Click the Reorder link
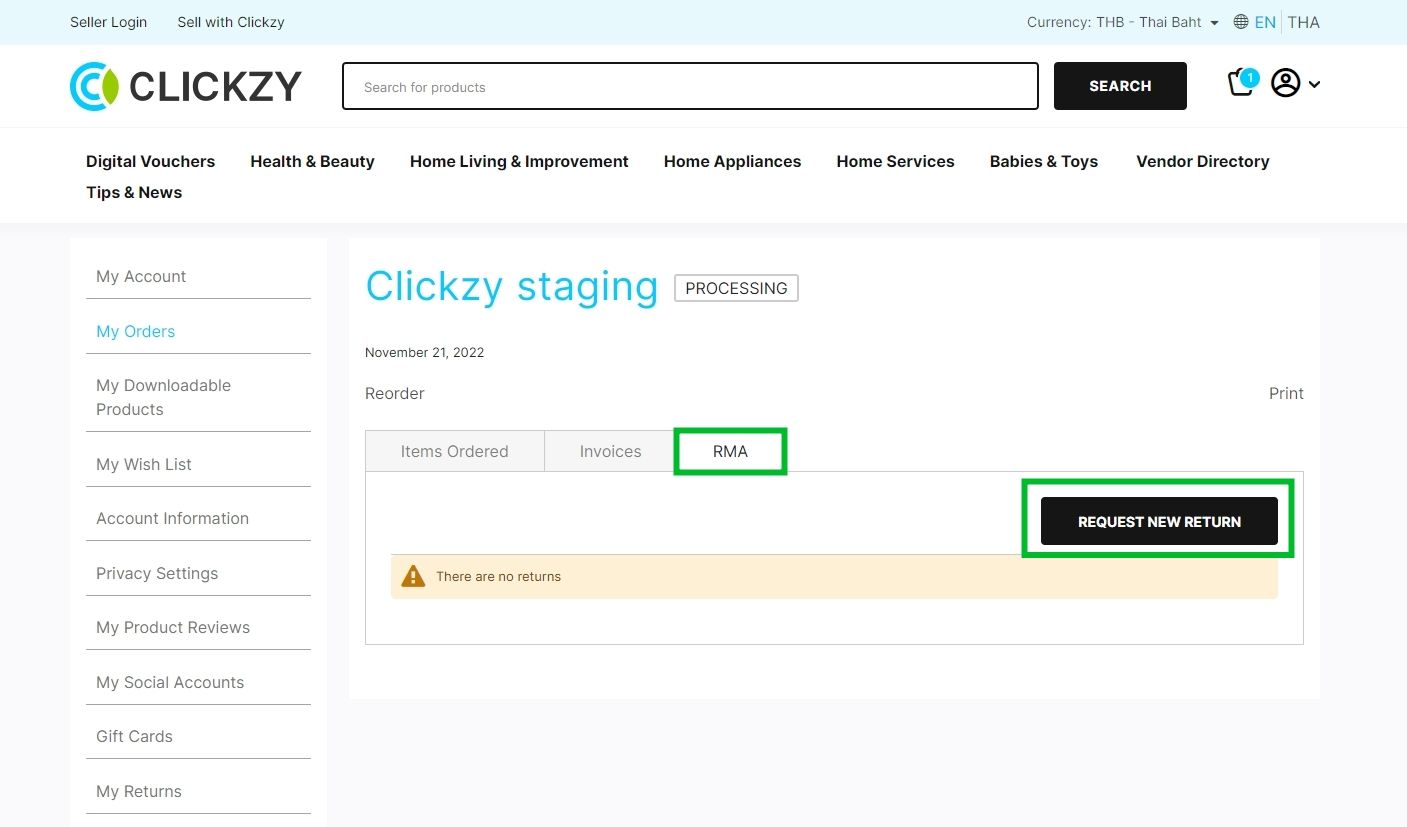This screenshot has height=827, width=1407. click(394, 393)
